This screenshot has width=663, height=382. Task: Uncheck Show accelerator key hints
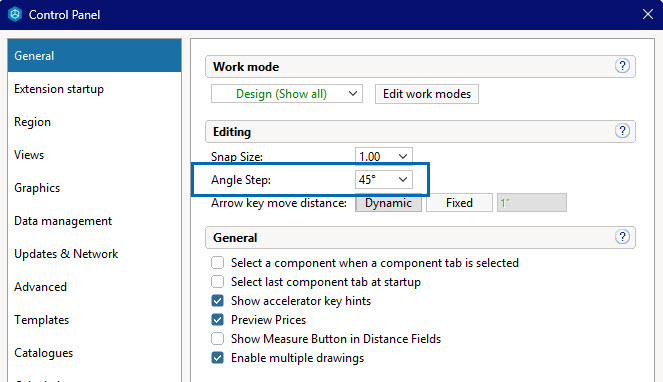[217, 301]
